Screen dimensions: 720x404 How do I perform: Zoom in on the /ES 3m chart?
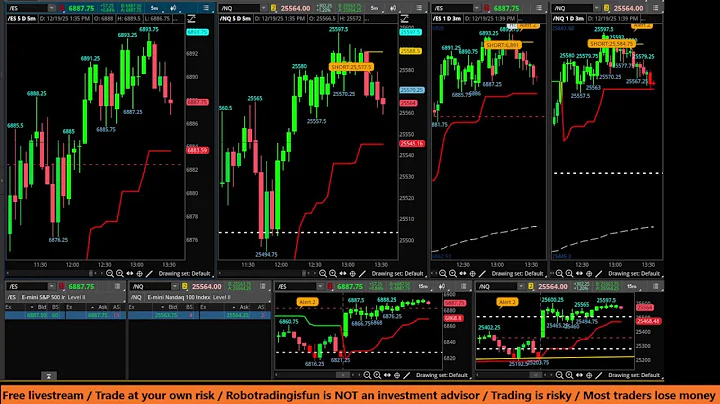point(453,273)
